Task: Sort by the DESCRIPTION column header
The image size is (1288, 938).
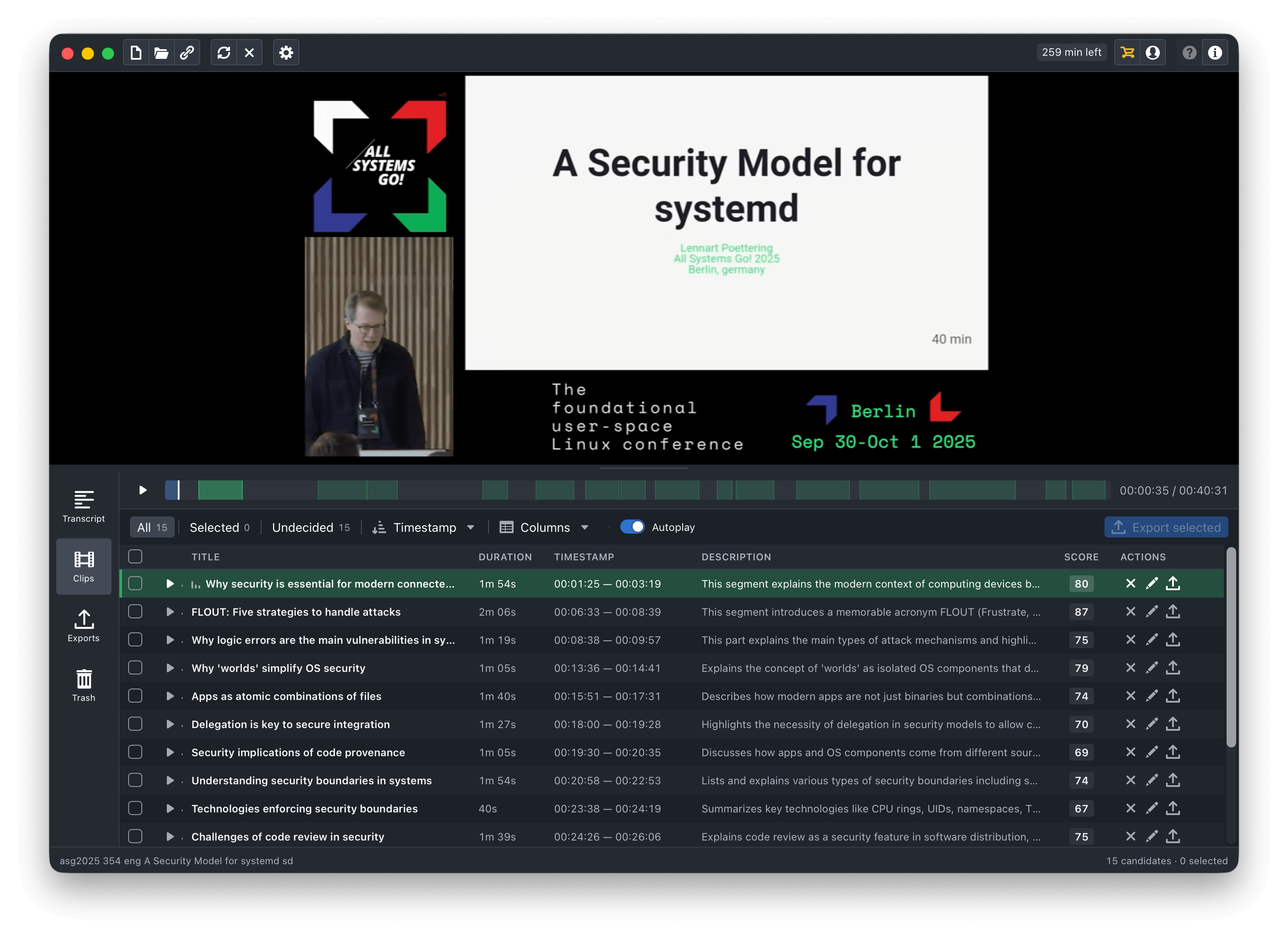Action: click(x=736, y=557)
